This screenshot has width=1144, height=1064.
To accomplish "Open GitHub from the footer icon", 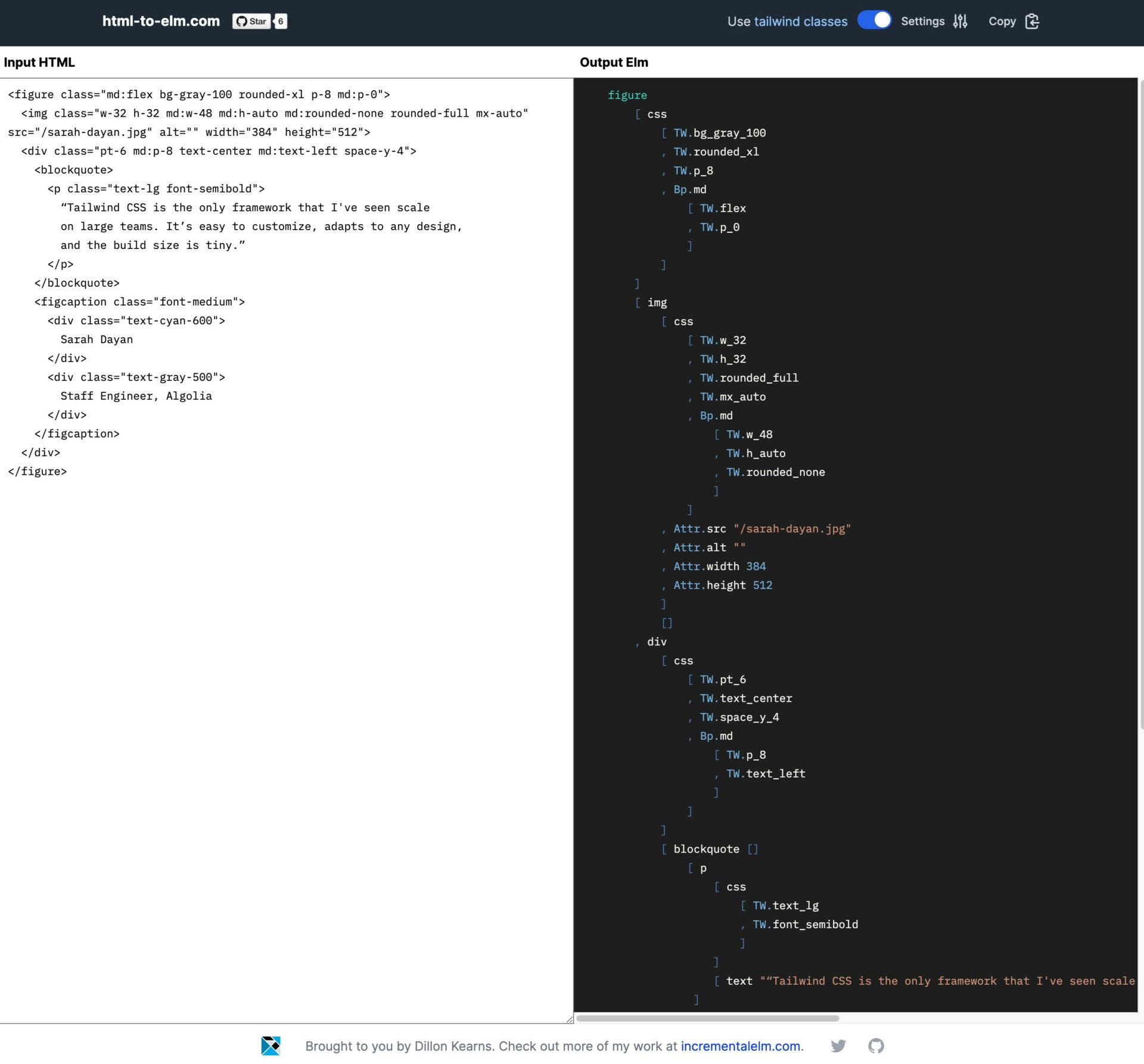I will pos(876,1046).
